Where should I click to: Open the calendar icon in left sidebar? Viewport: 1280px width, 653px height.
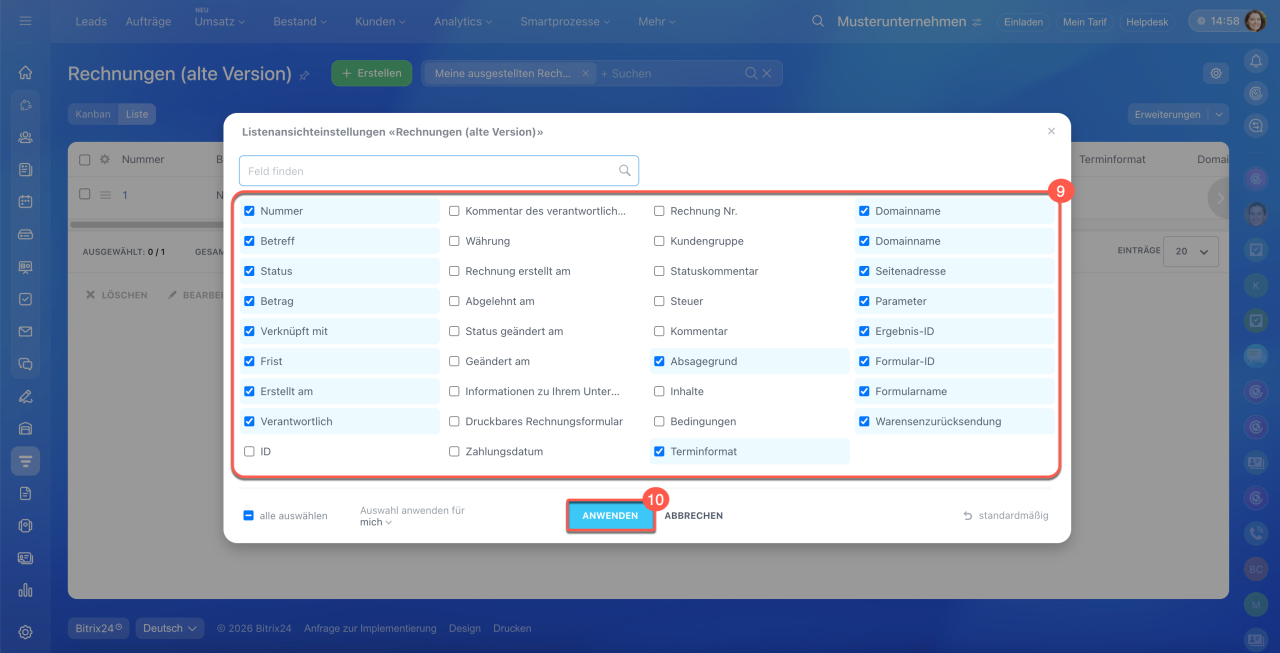click(x=25, y=201)
